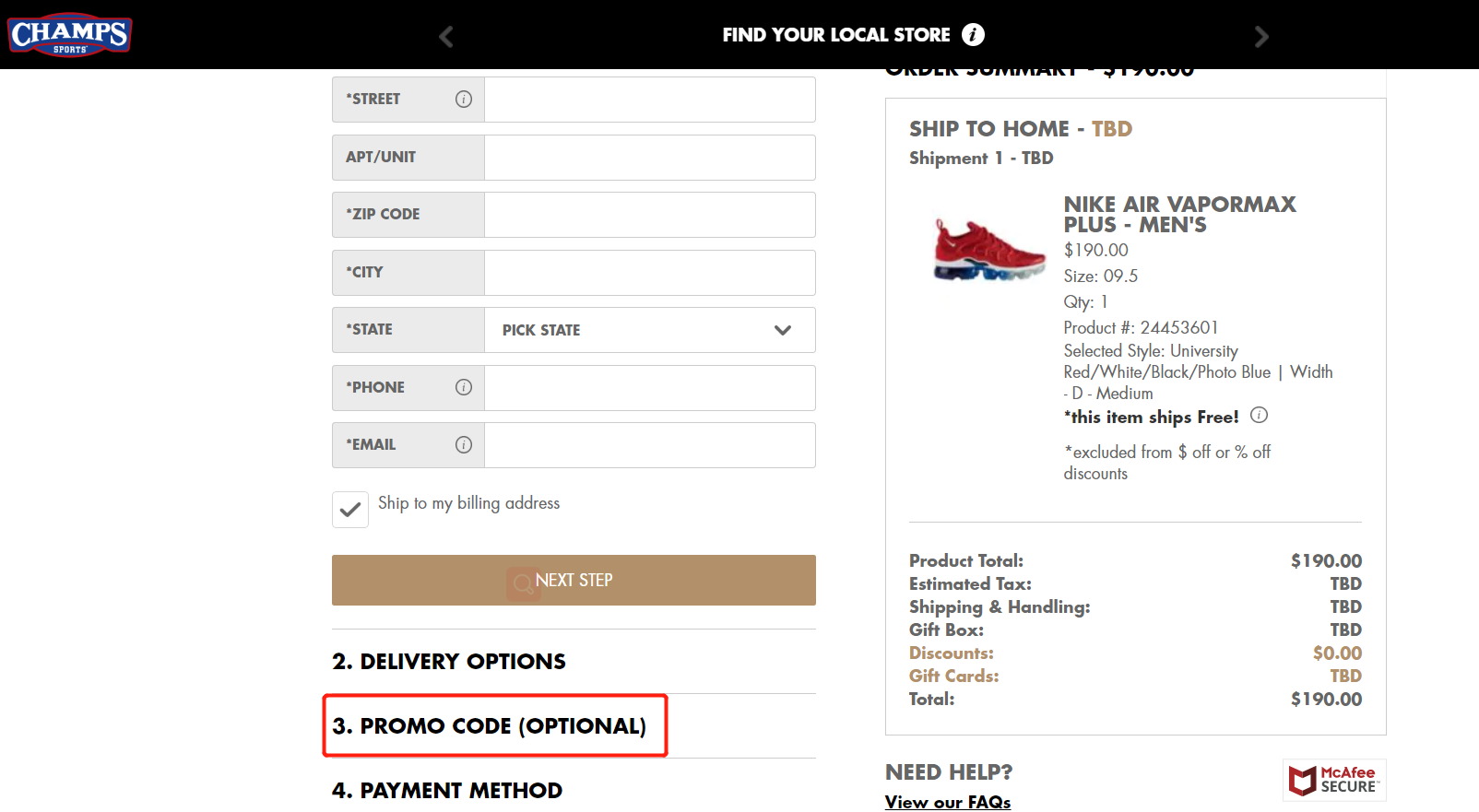Focus the Street input field
Viewport: 1479px width, 812px height.
[x=650, y=100]
